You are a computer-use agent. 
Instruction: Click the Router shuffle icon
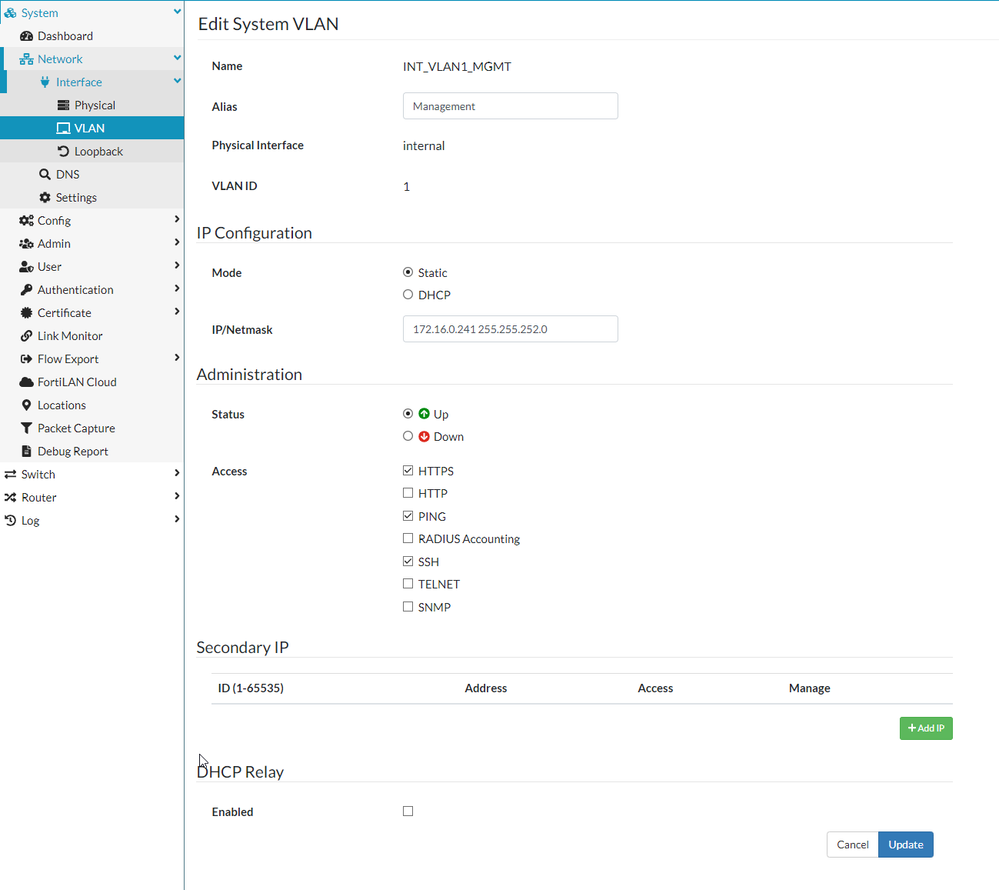click(10, 498)
